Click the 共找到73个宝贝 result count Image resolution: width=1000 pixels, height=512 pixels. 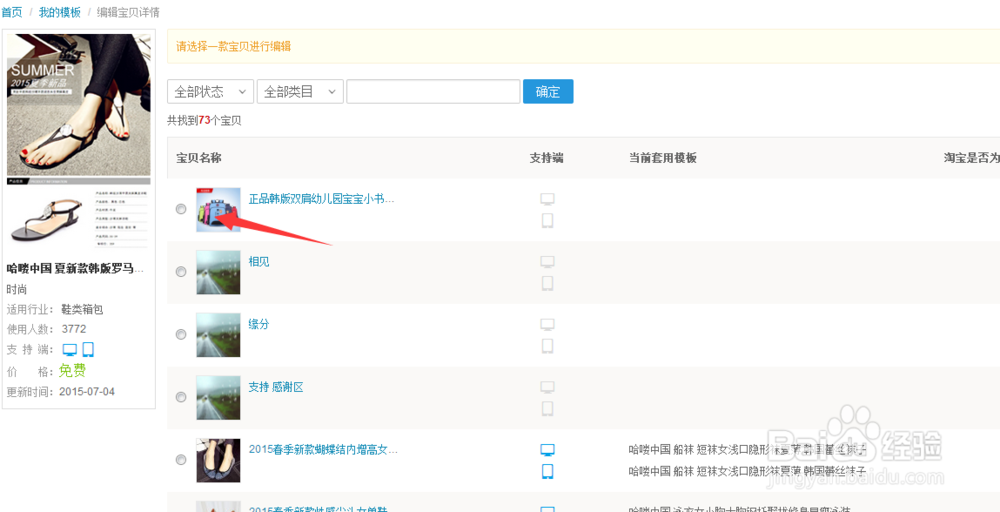pyautogui.click(x=204, y=120)
